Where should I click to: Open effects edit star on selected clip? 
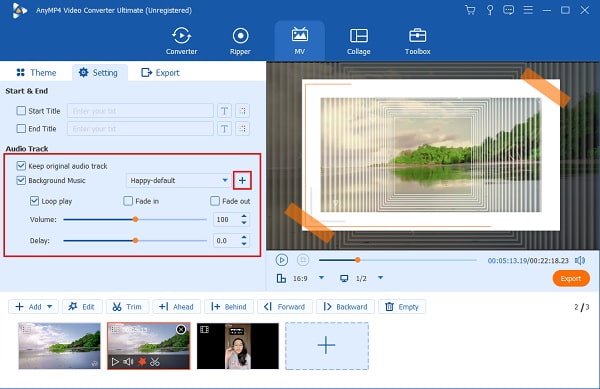[142, 361]
